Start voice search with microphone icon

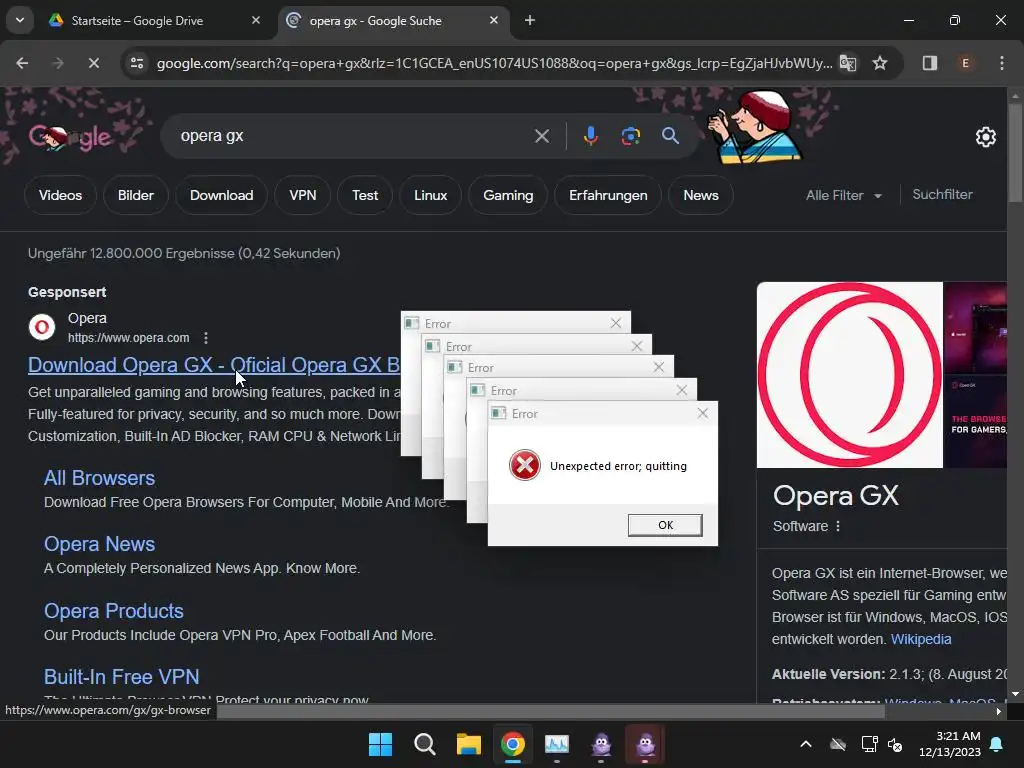[590, 136]
